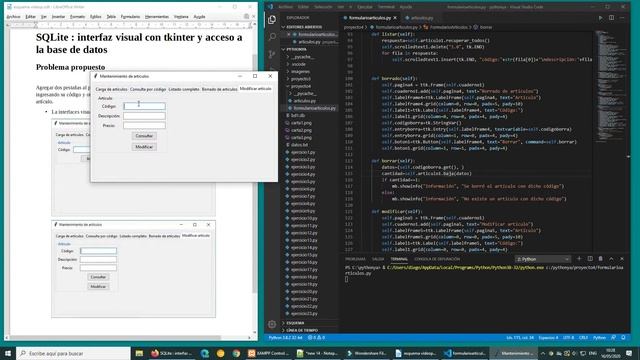Click the UTF-8 encoding in the status bar
Screen dimensions: 640x360
[569, 338]
